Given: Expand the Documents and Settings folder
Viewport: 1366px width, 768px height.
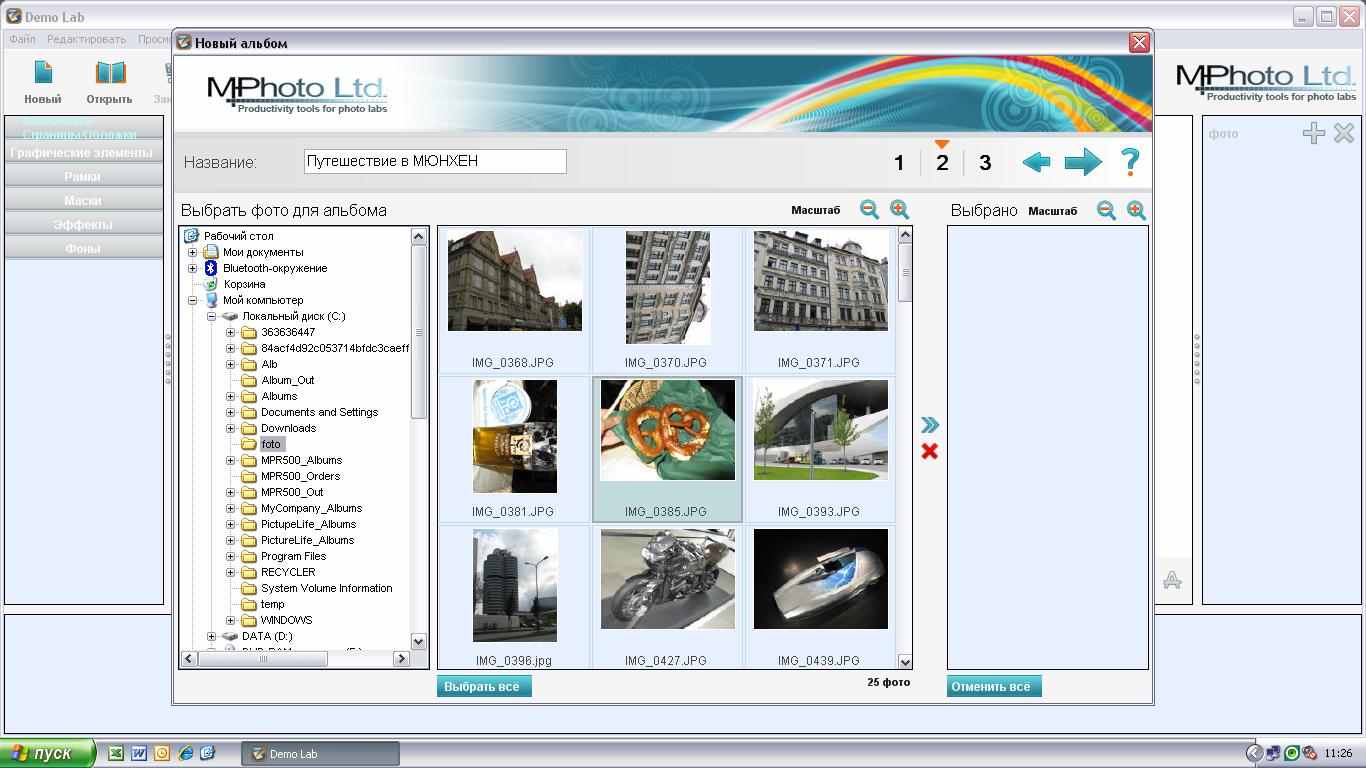Looking at the screenshot, I should coord(231,413).
